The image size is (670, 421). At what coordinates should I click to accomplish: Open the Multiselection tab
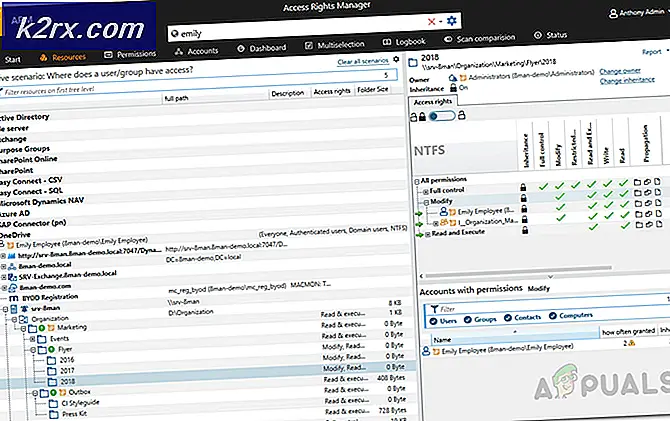pos(334,44)
